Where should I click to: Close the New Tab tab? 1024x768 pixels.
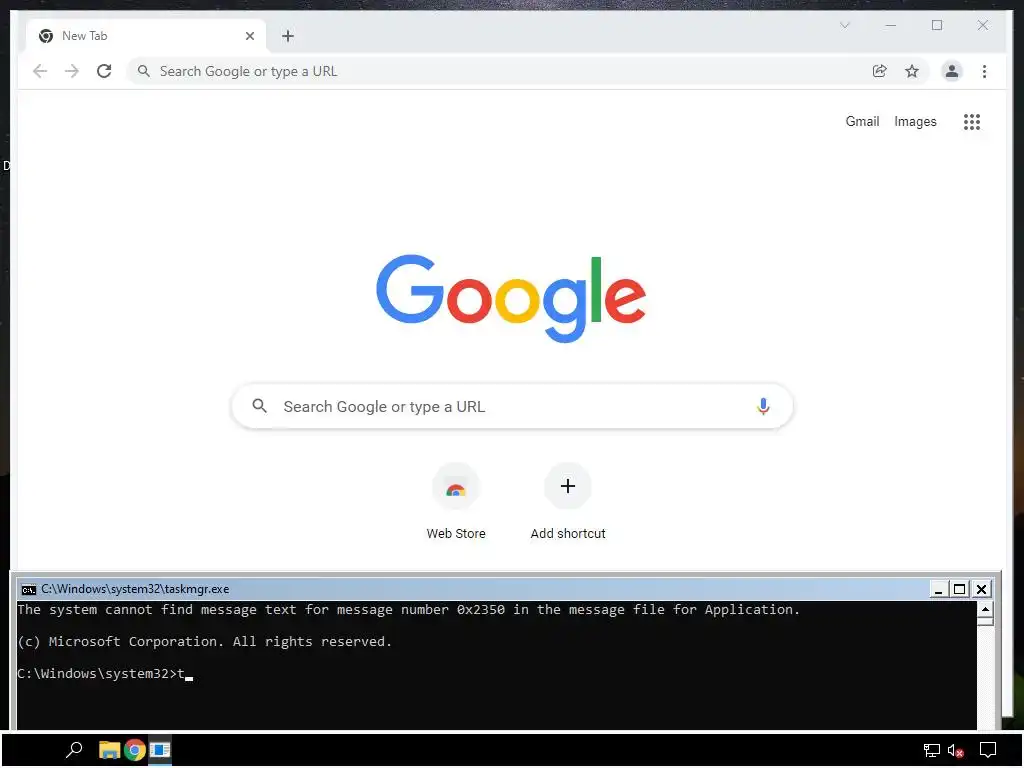249,36
